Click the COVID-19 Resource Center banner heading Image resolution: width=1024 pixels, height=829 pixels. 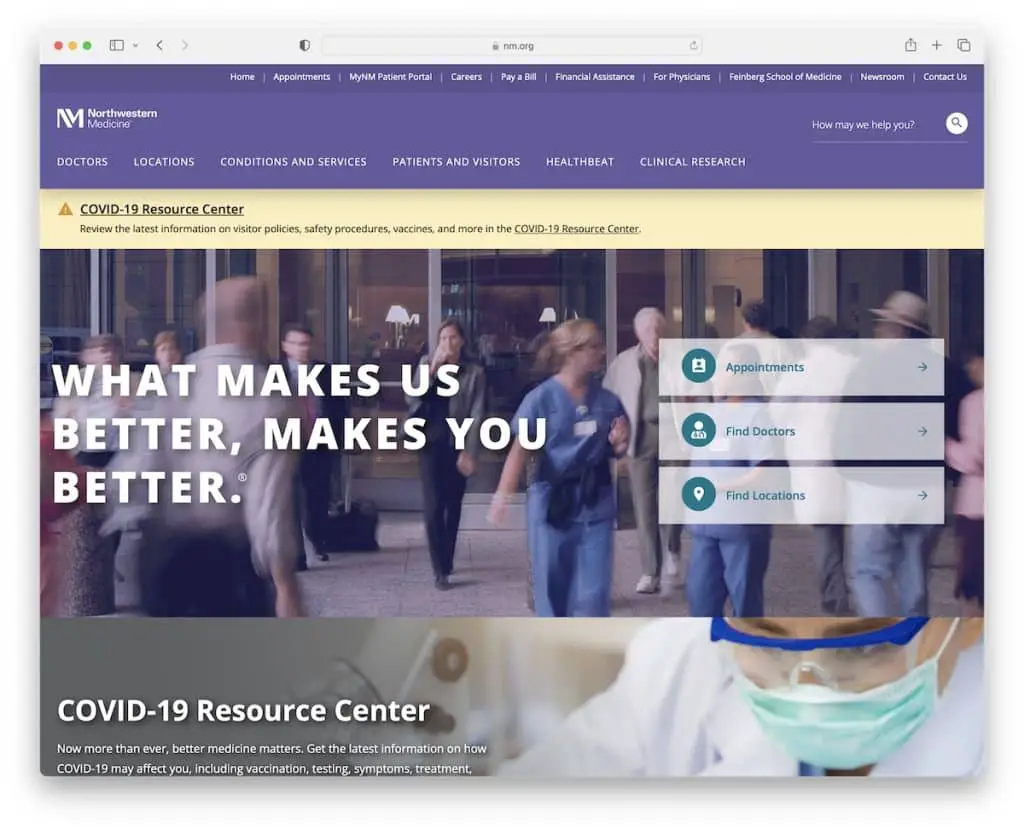[162, 209]
